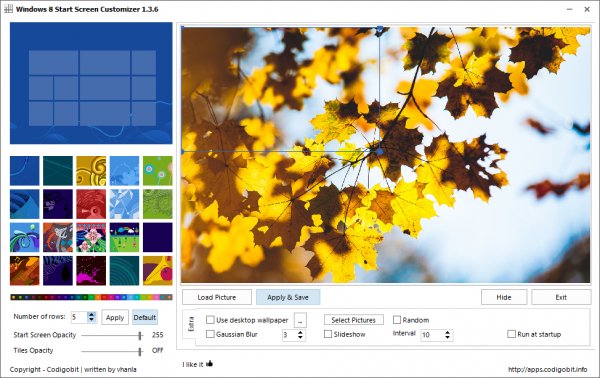Increase slideshow Interval with up arrow

click(448, 332)
